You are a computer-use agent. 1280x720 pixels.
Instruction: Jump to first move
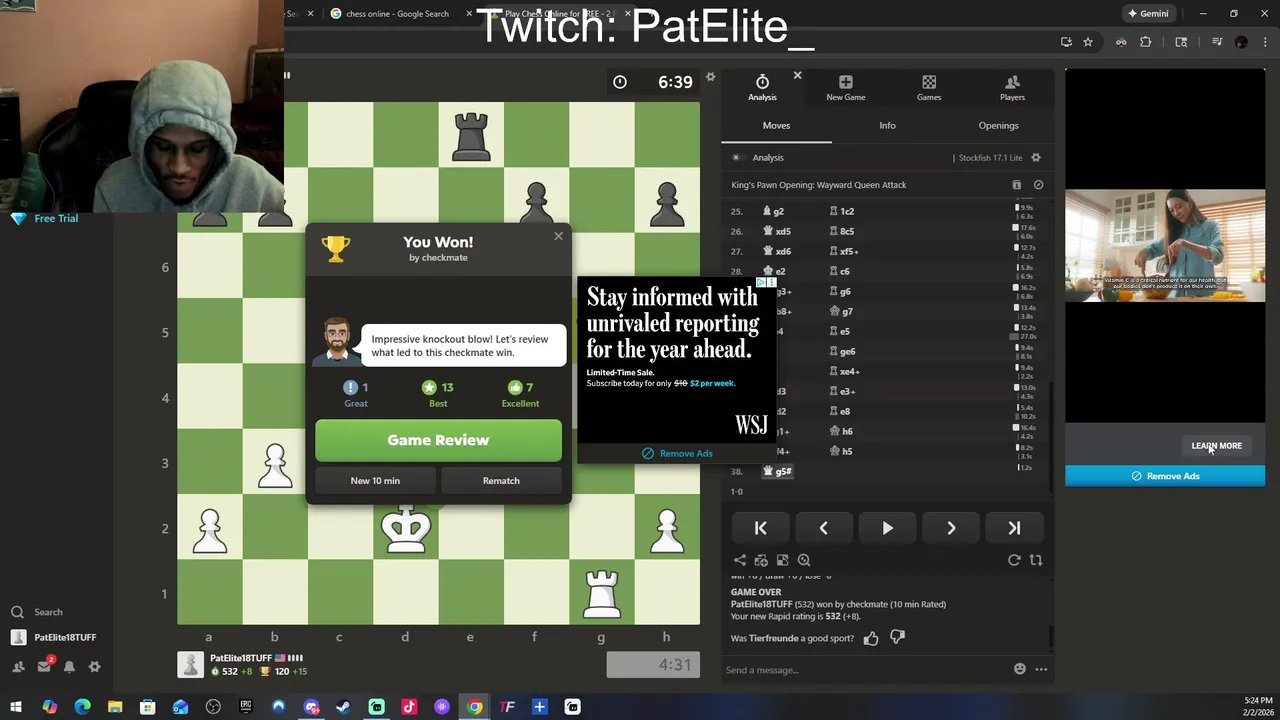click(x=760, y=528)
